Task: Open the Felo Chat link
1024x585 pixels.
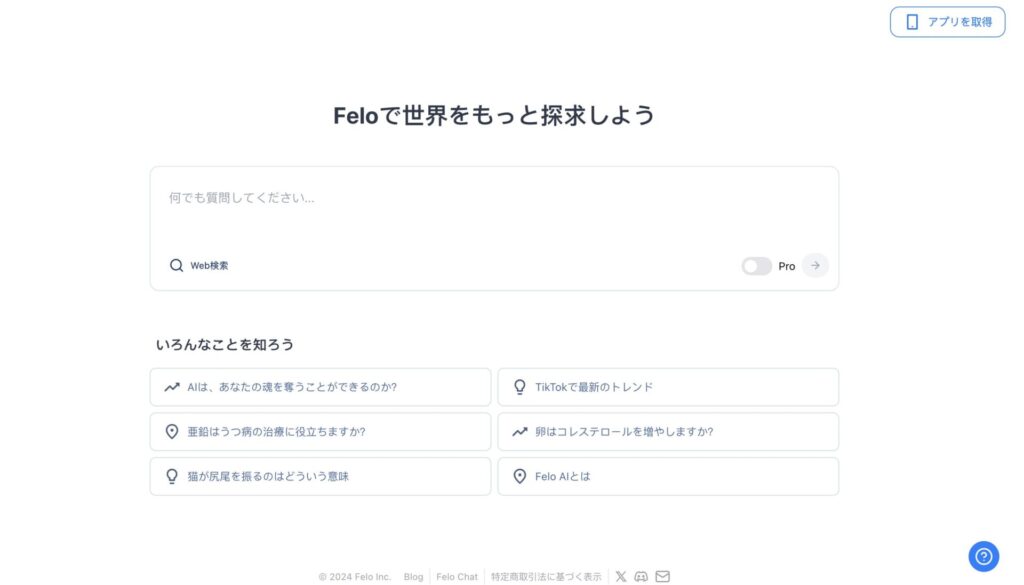Action: click(x=457, y=576)
